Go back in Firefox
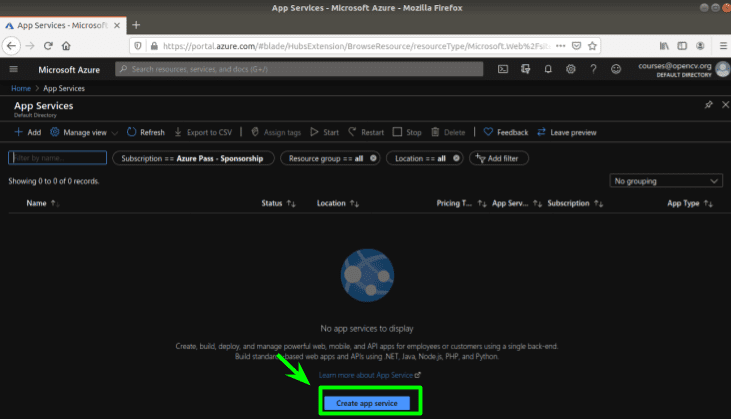 [x=11, y=46]
